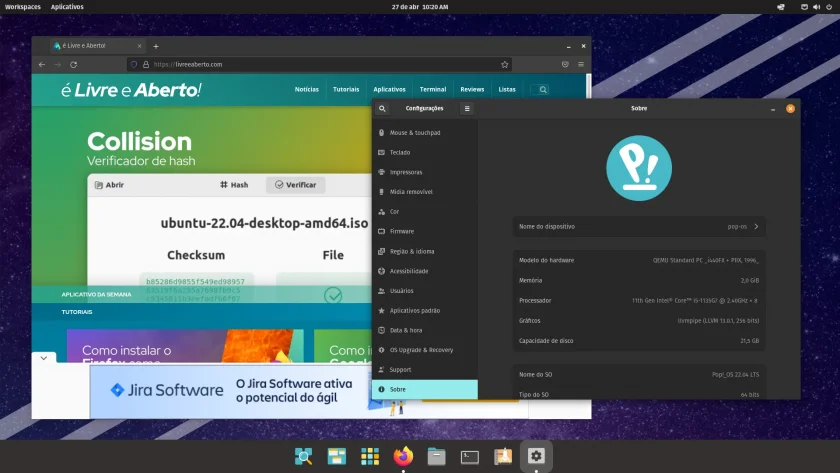Open Pocket save icon in Firefox toolbar
The image size is (840, 473).
[x=565, y=64]
